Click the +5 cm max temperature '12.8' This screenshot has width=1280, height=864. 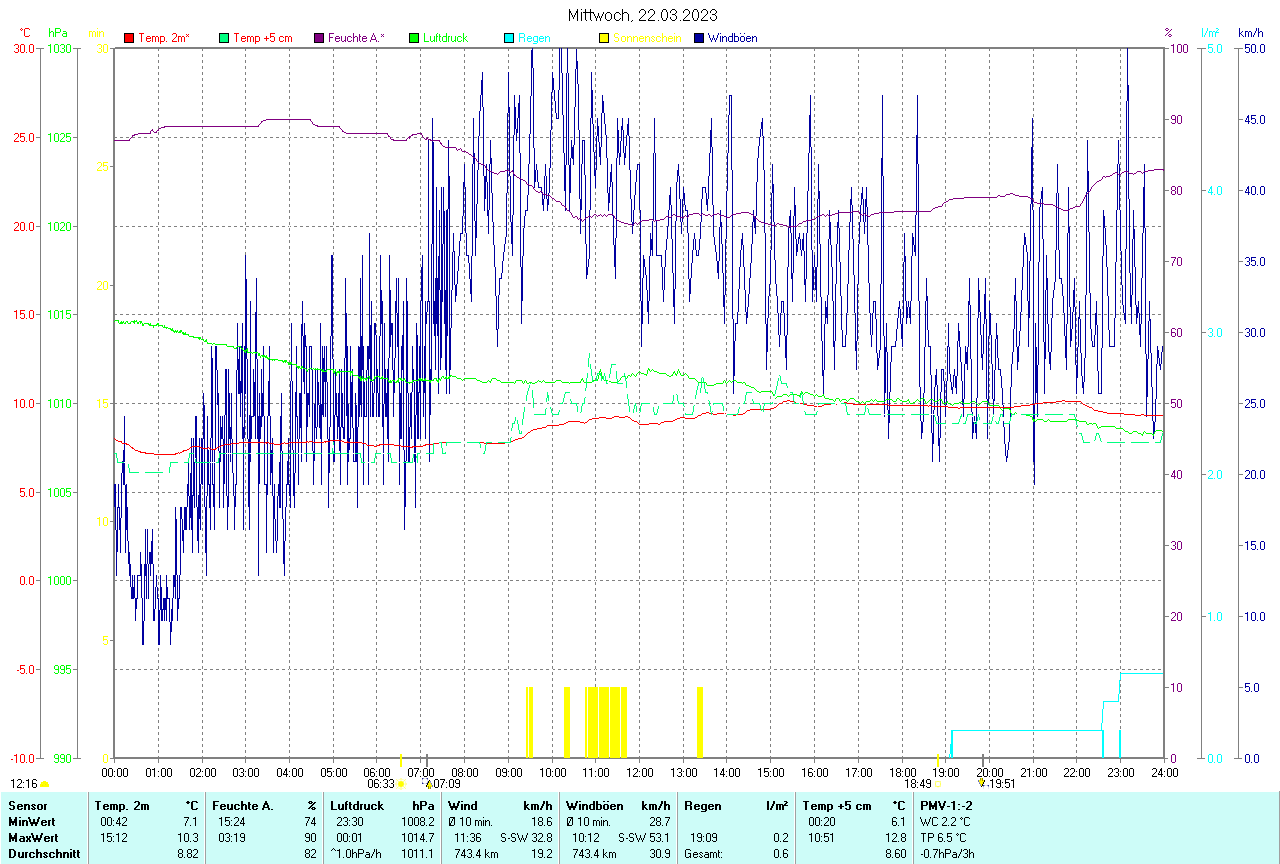(x=894, y=837)
